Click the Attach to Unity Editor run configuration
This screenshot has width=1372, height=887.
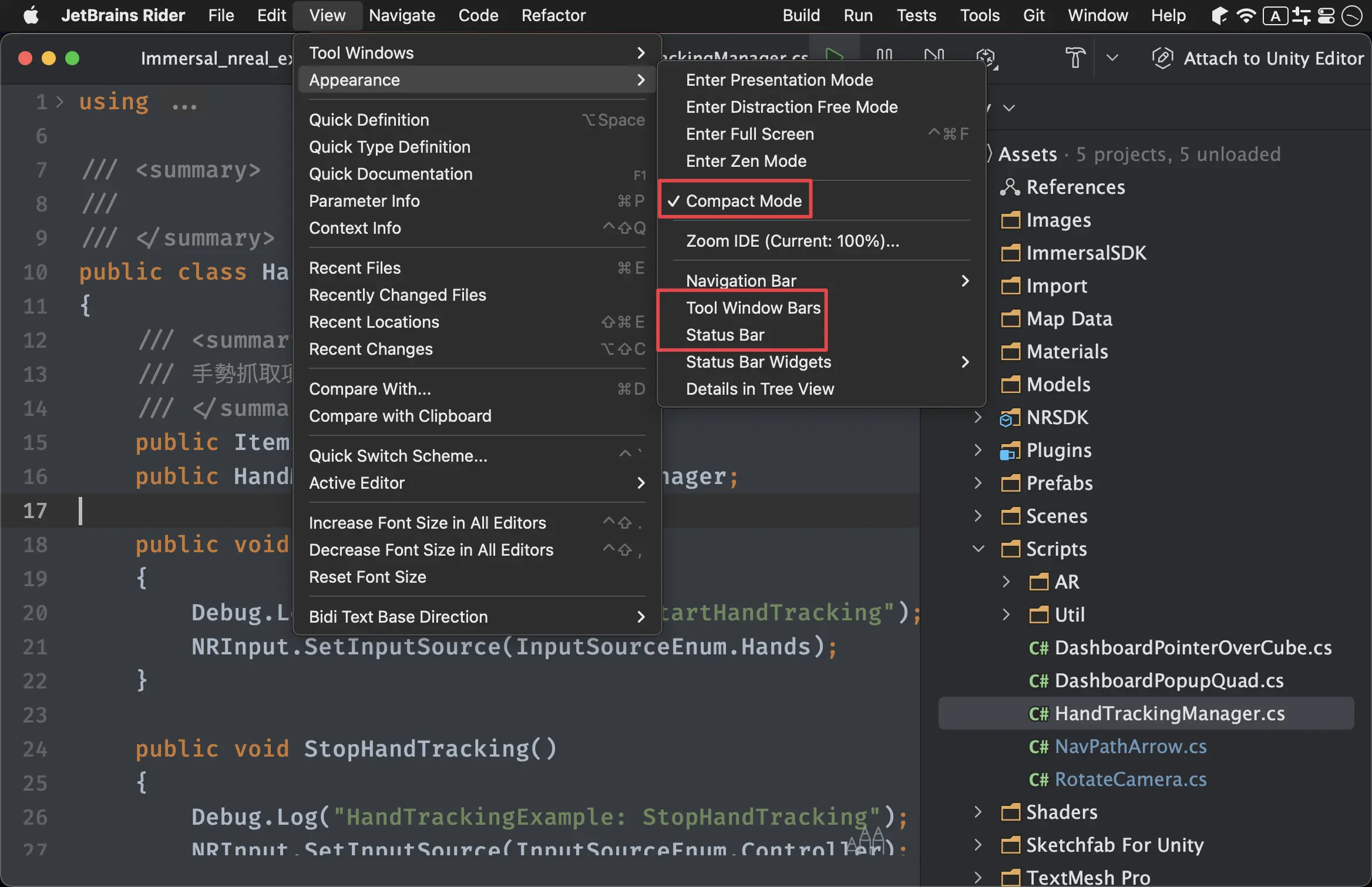click(x=1257, y=58)
